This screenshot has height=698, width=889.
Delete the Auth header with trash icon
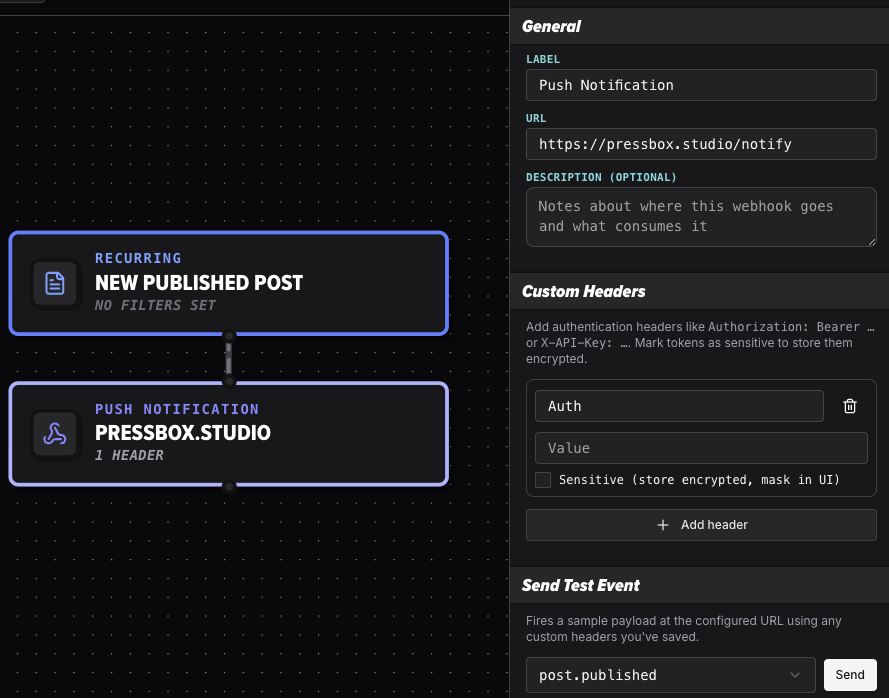(x=849, y=406)
